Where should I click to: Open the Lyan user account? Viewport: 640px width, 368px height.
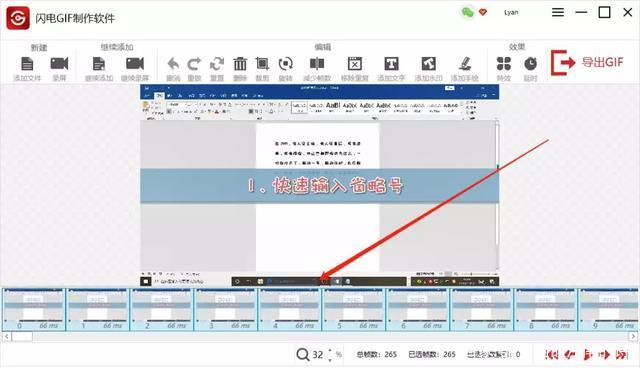coord(511,13)
